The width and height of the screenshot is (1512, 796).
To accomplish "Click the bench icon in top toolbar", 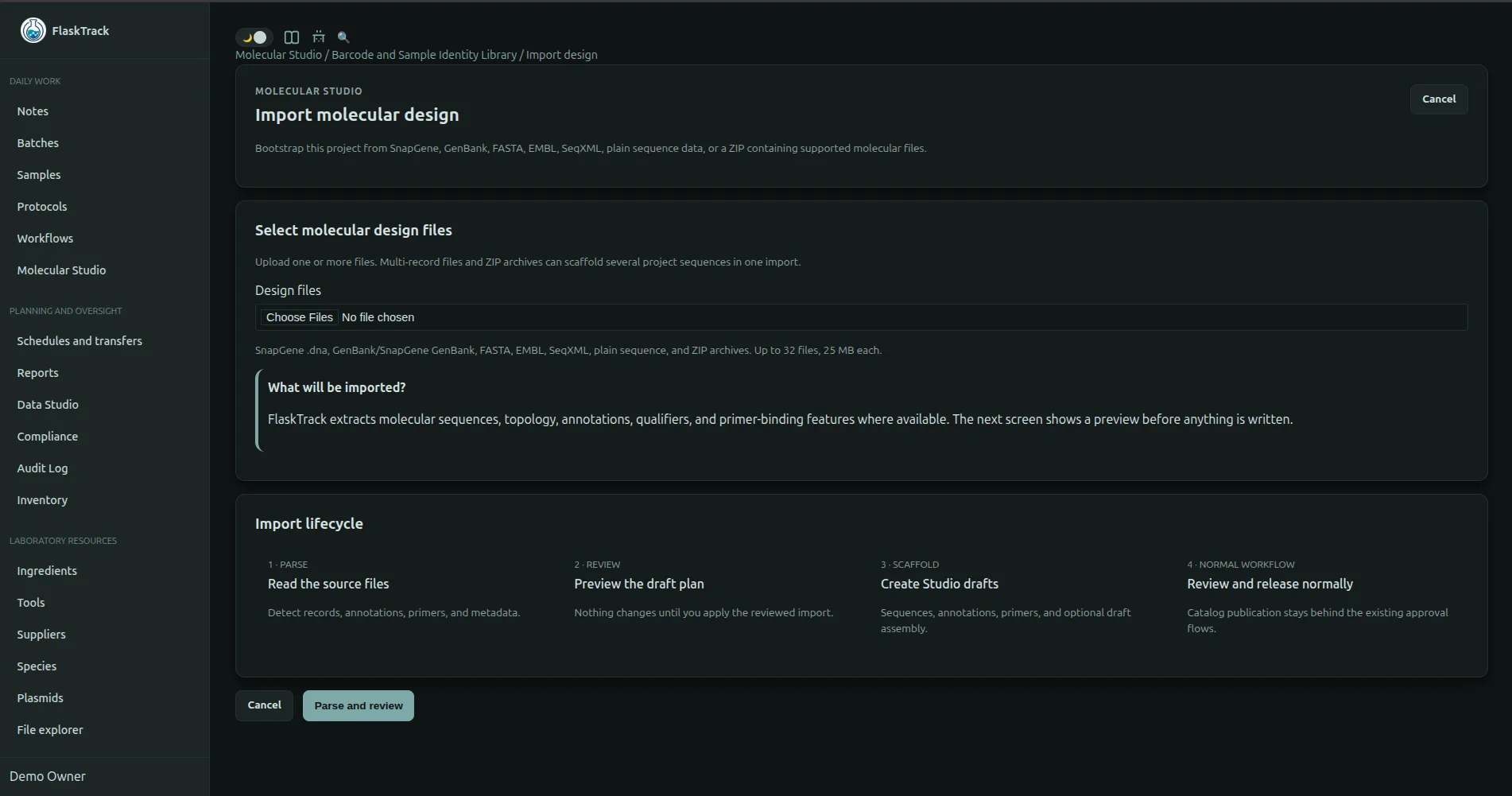I will [319, 37].
